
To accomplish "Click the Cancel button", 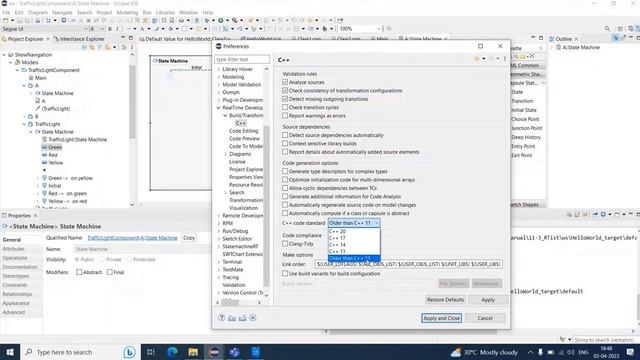I will (x=485, y=318).
